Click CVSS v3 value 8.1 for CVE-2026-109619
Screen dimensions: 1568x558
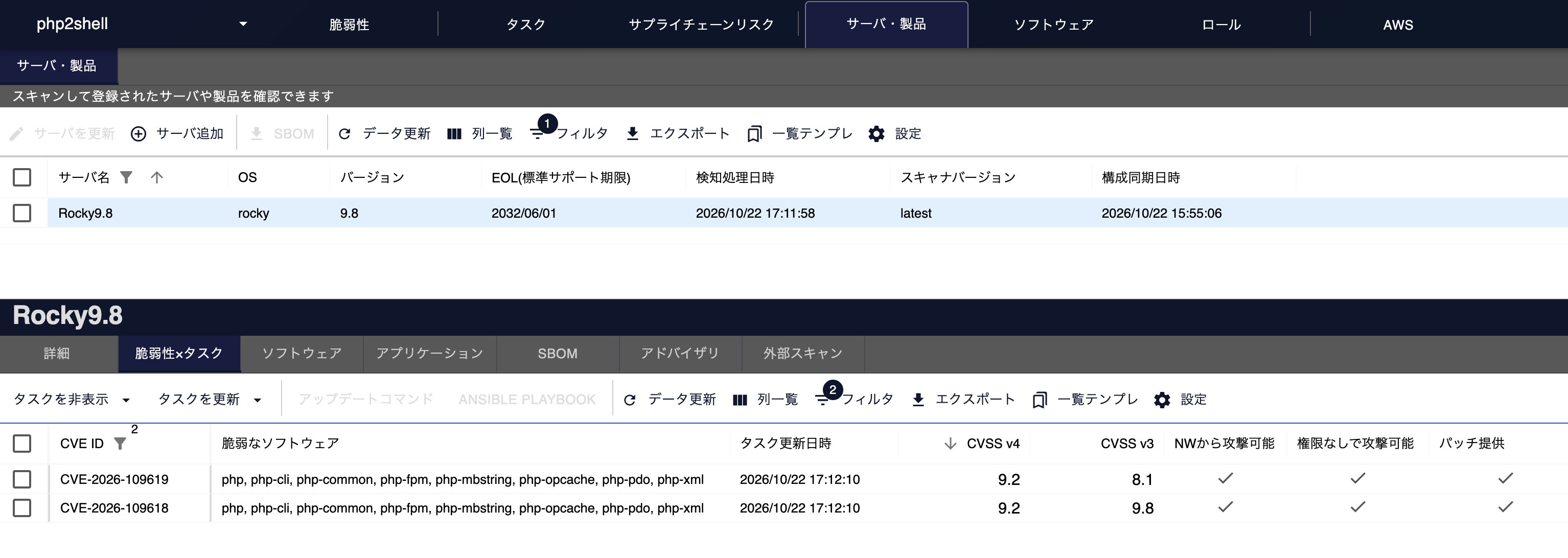tap(1142, 480)
